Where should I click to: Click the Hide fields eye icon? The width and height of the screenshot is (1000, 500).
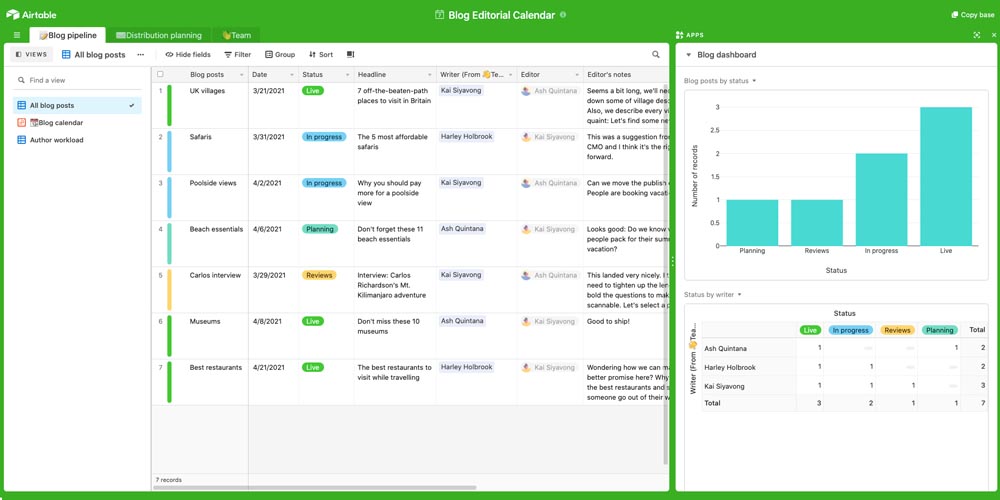[x=169, y=55]
